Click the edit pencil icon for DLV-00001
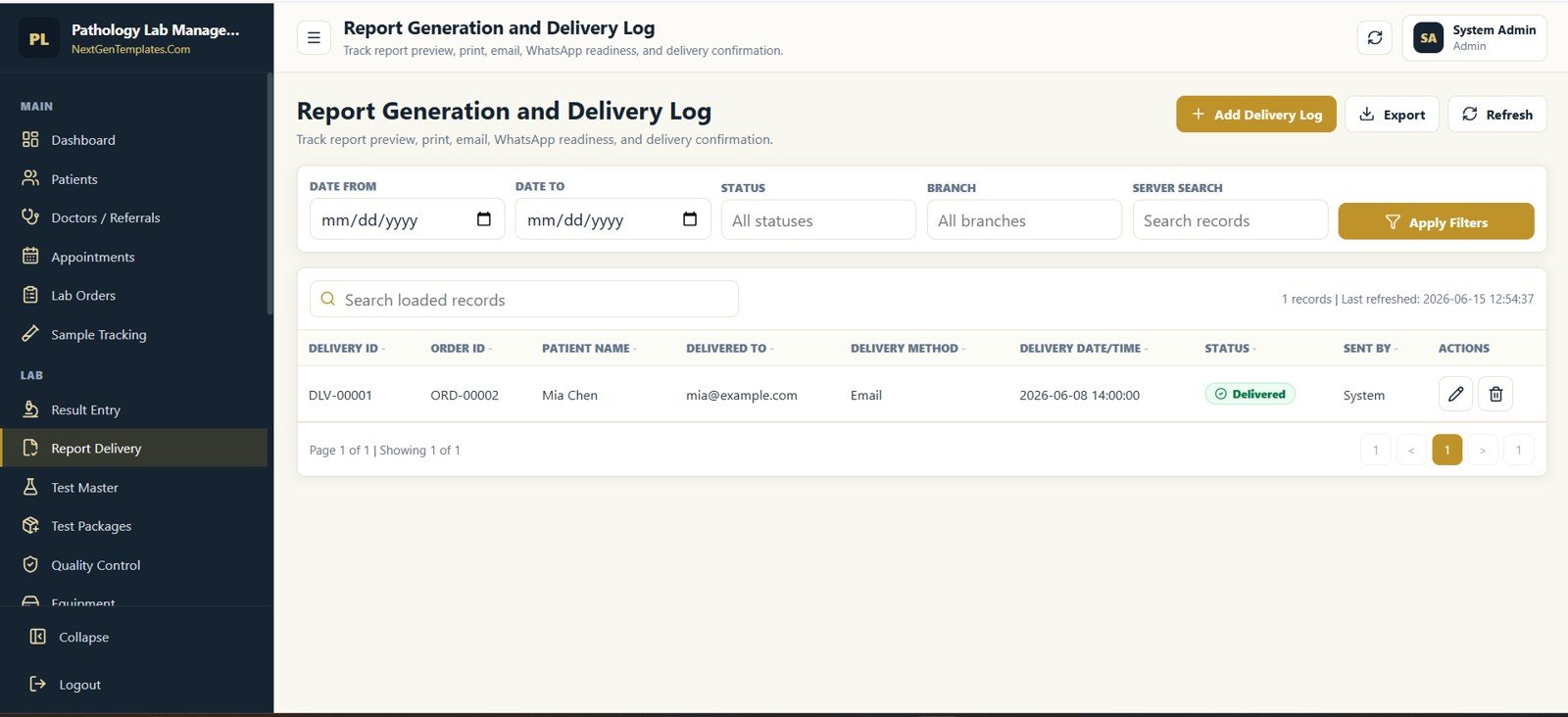Image resolution: width=1568 pixels, height=717 pixels. (x=1455, y=394)
